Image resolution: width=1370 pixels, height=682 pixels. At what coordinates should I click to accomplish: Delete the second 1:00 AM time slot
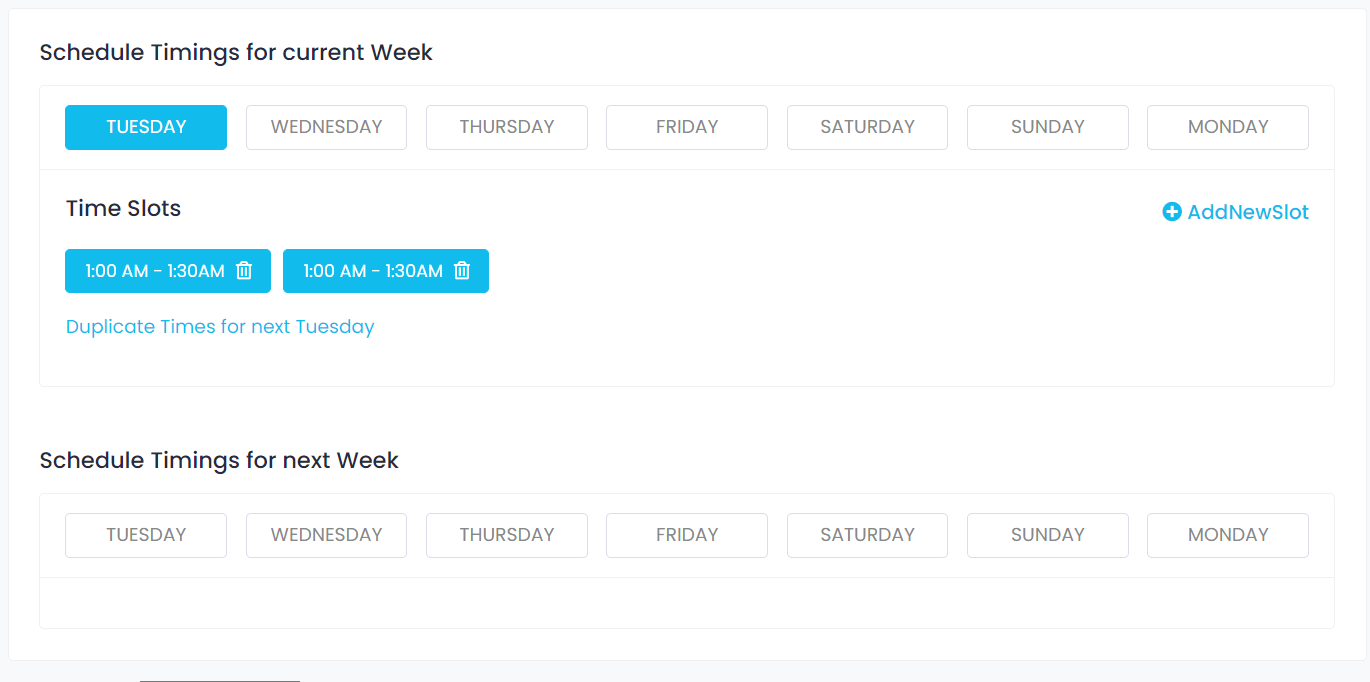462,271
